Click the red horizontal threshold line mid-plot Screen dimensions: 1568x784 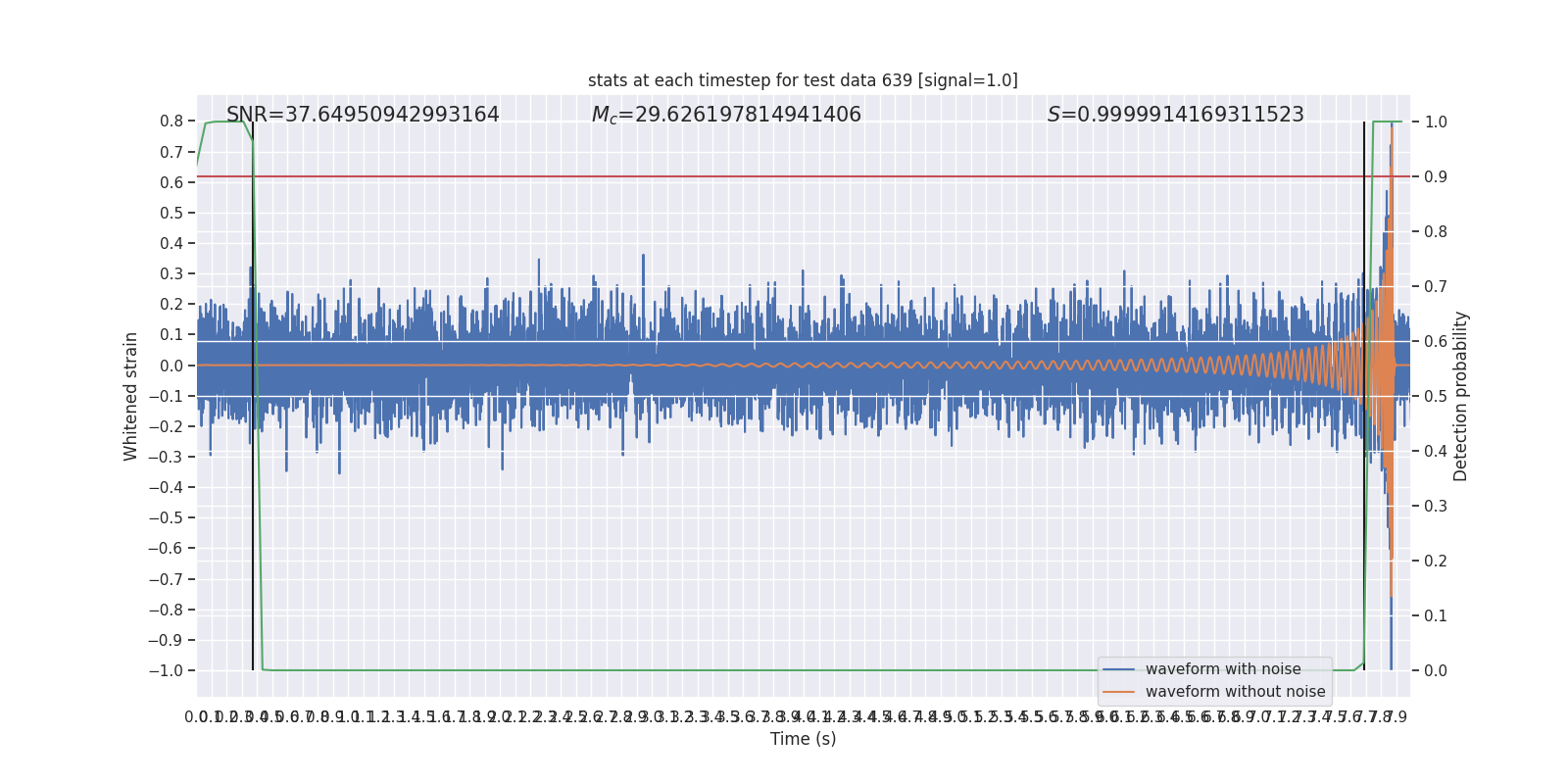point(803,176)
